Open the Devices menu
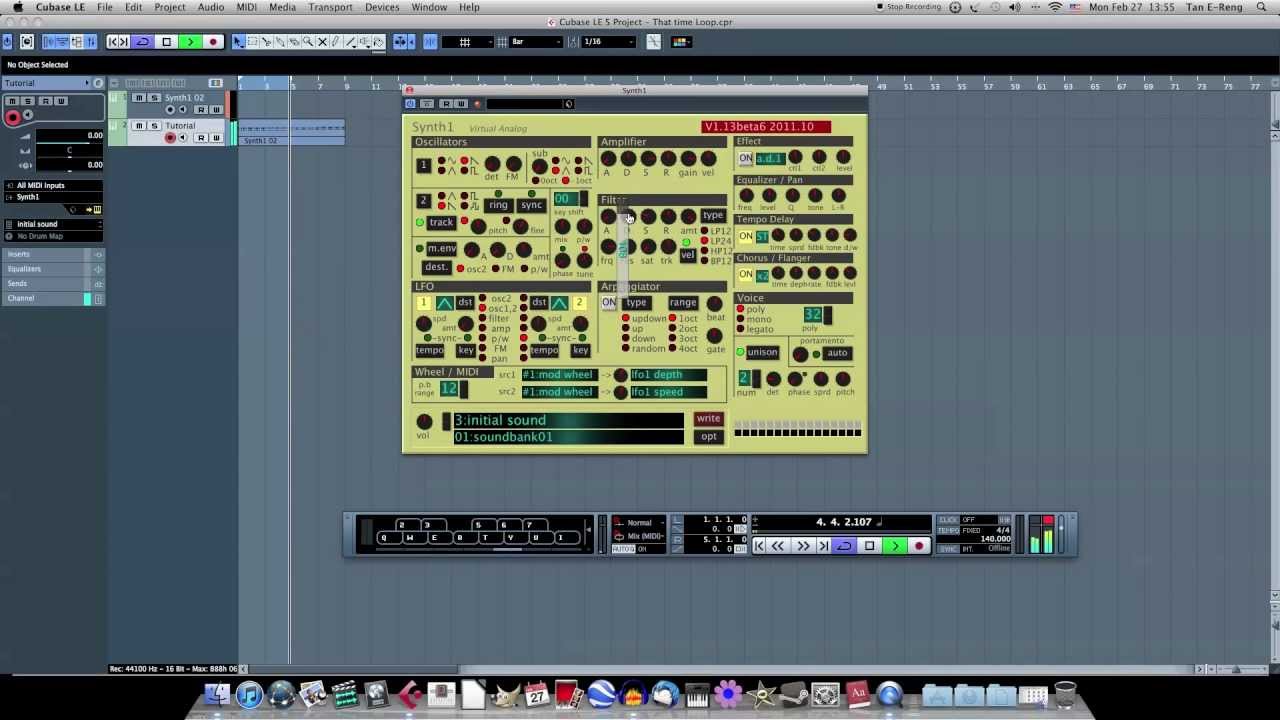This screenshot has height=720, width=1280. coord(382,7)
